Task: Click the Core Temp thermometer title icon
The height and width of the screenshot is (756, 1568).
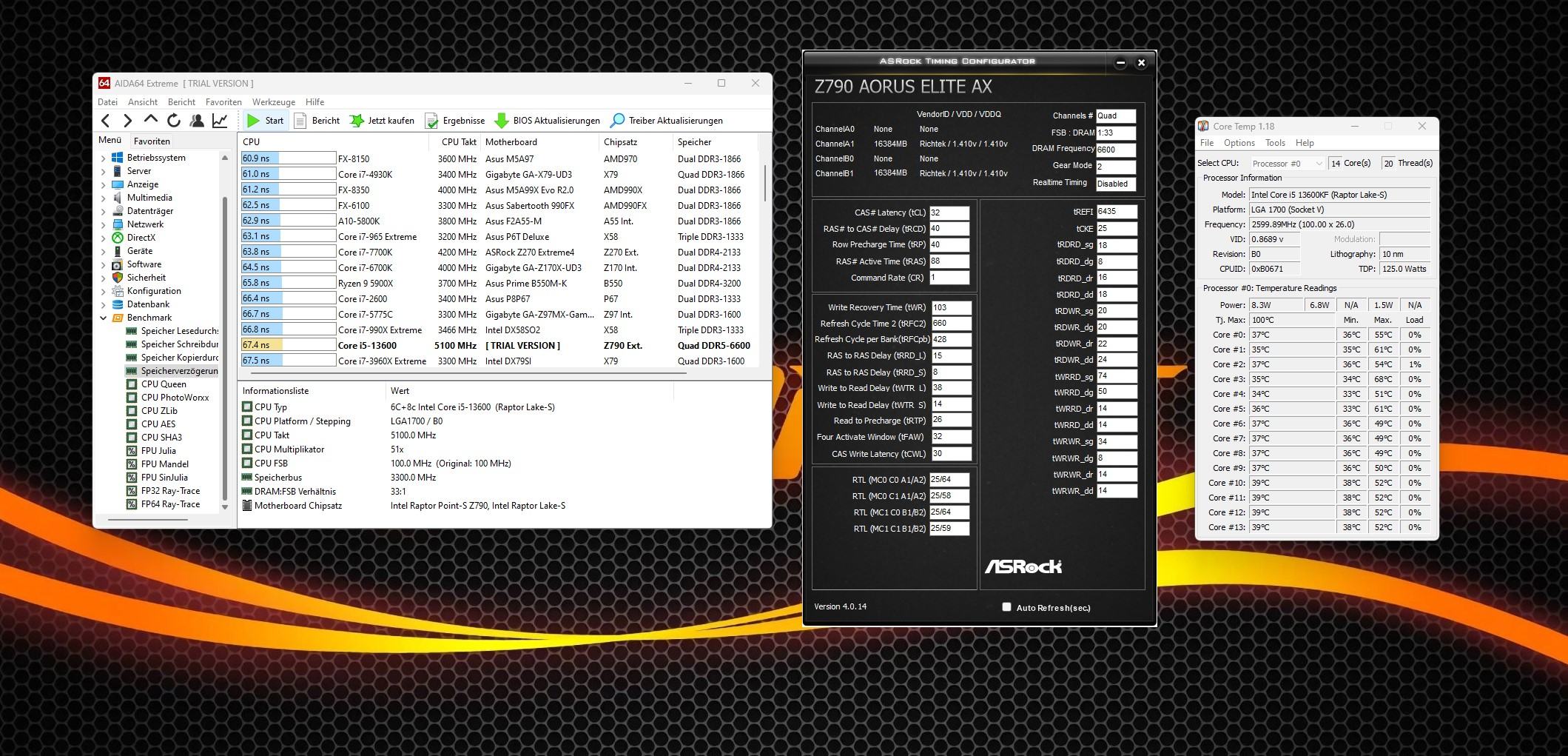Action: click(1204, 127)
